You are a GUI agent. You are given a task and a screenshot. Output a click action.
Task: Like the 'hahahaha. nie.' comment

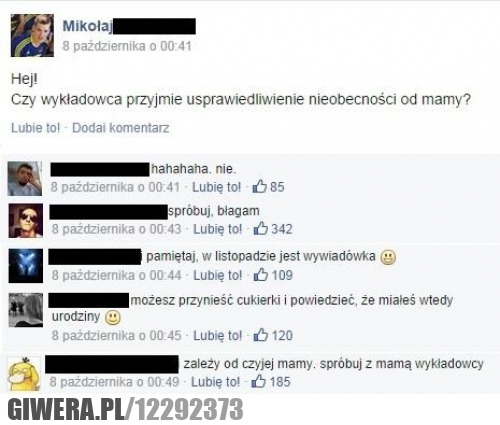click(x=216, y=187)
